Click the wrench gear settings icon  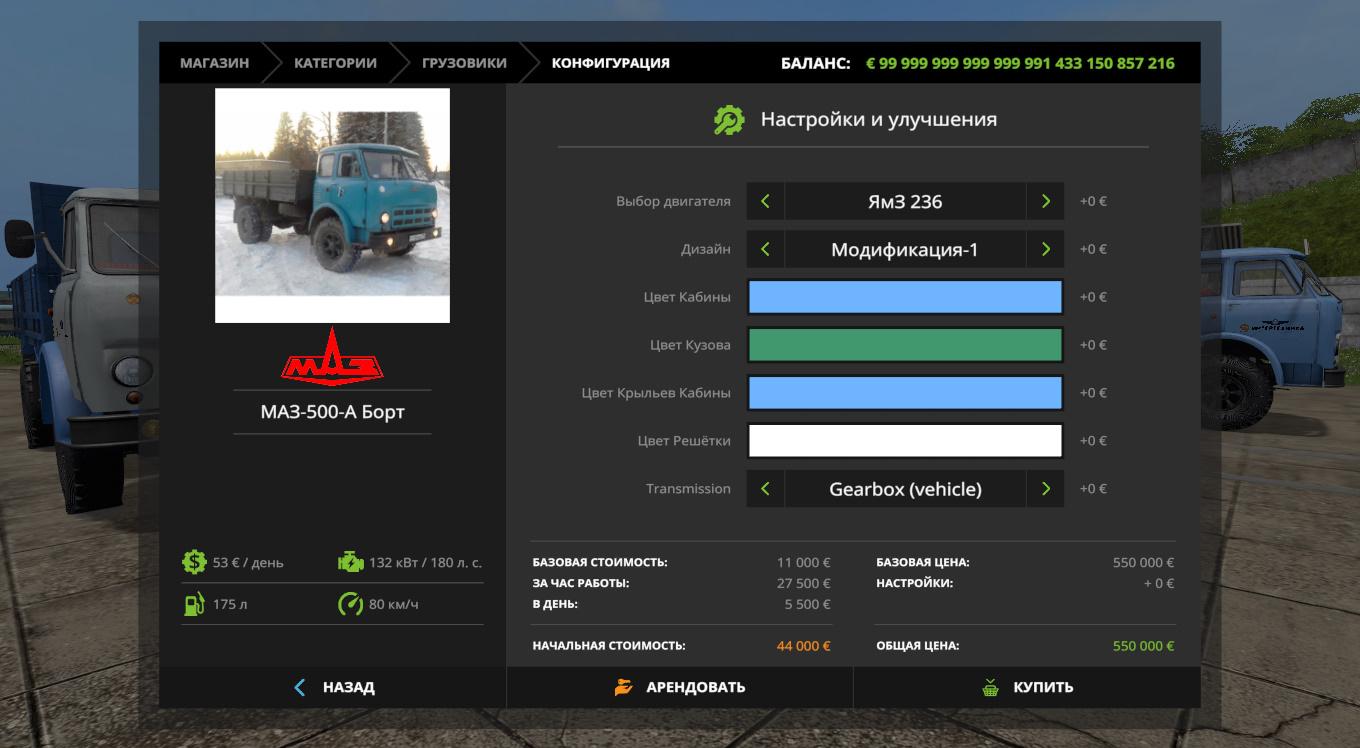coord(729,120)
